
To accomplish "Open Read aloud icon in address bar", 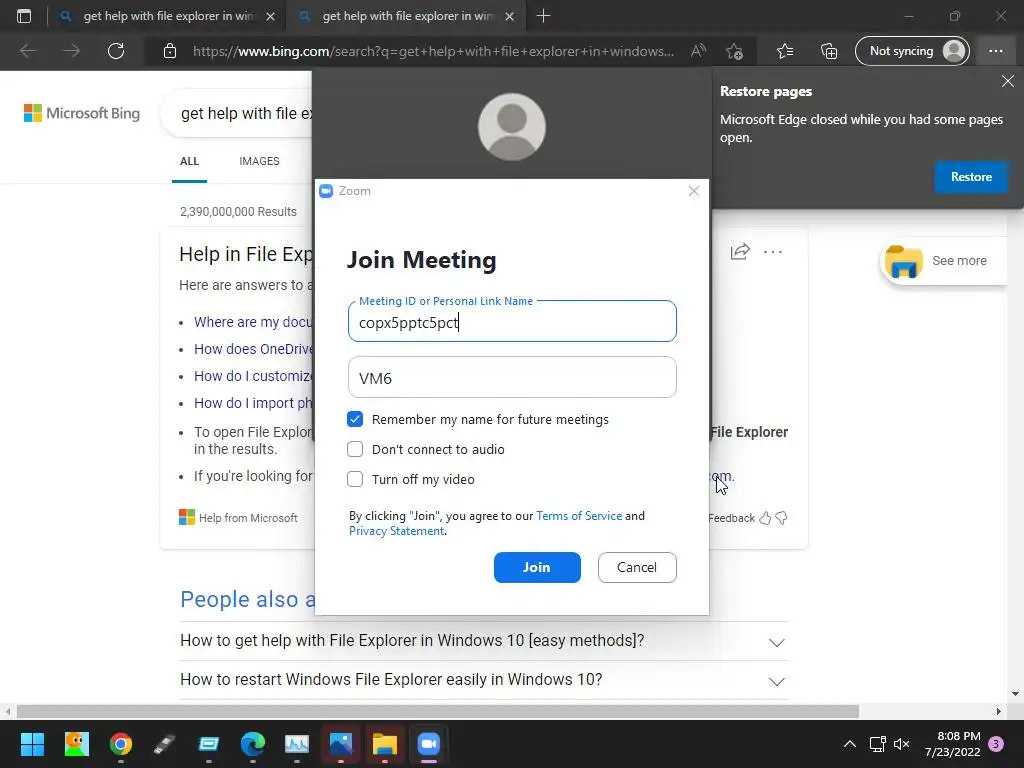I will [698, 51].
